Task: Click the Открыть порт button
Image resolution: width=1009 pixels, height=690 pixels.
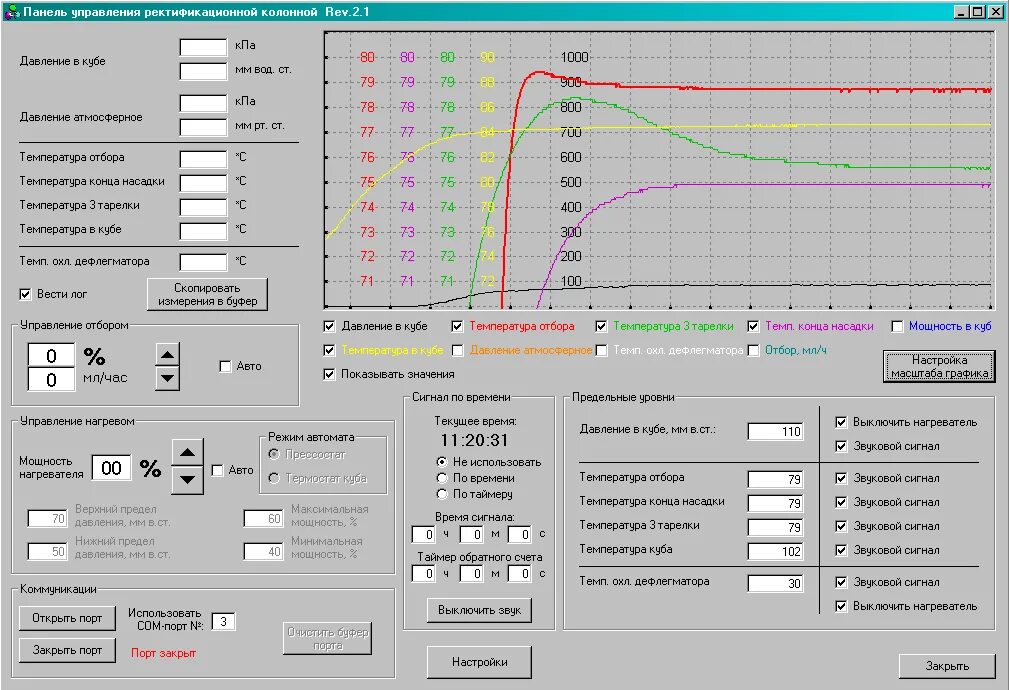Action: click(67, 618)
